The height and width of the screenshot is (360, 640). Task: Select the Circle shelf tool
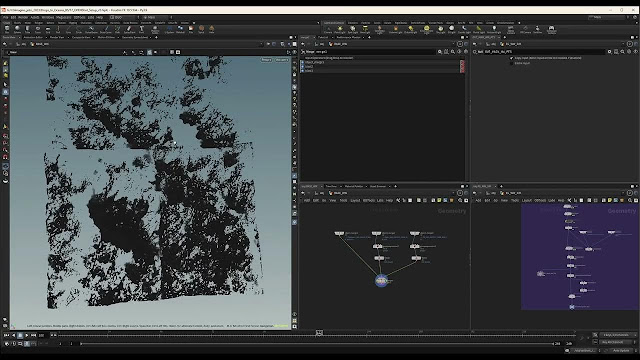[78, 29]
